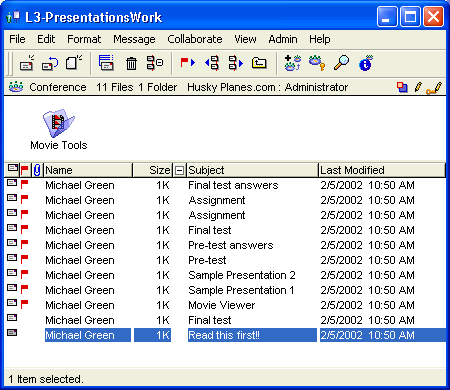Click the key permissions icon in toolbar
450x390 pixels.
316,63
